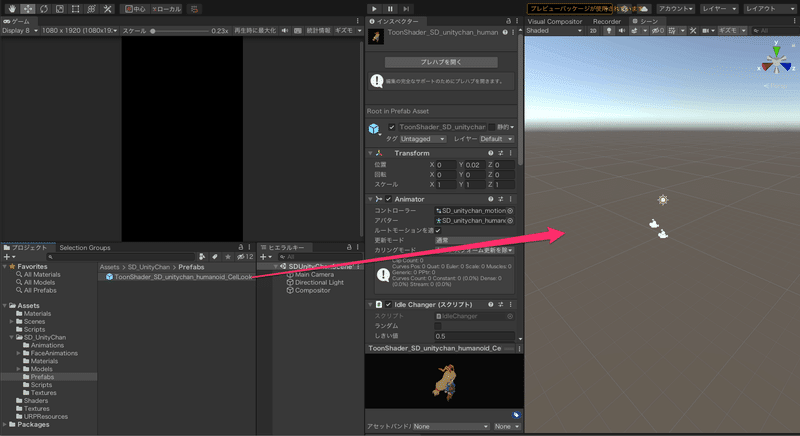
Task: Toggle Apply Root Motion checkbox
Action: (438, 230)
